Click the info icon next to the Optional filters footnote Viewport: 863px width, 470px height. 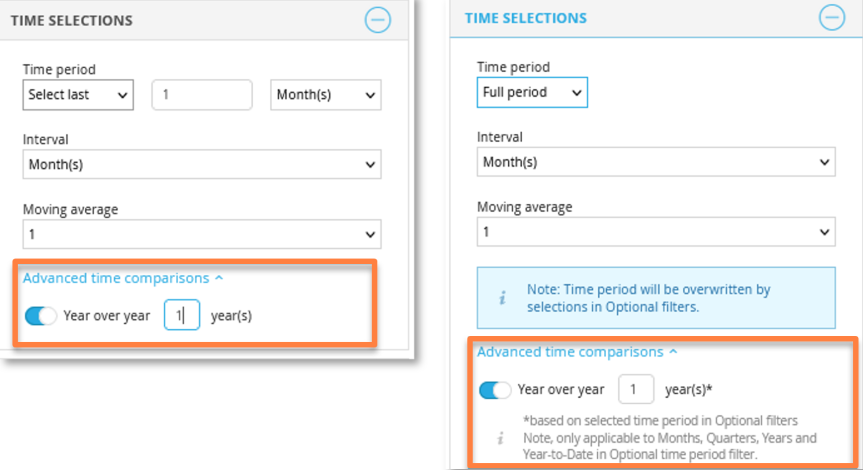(500, 438)
